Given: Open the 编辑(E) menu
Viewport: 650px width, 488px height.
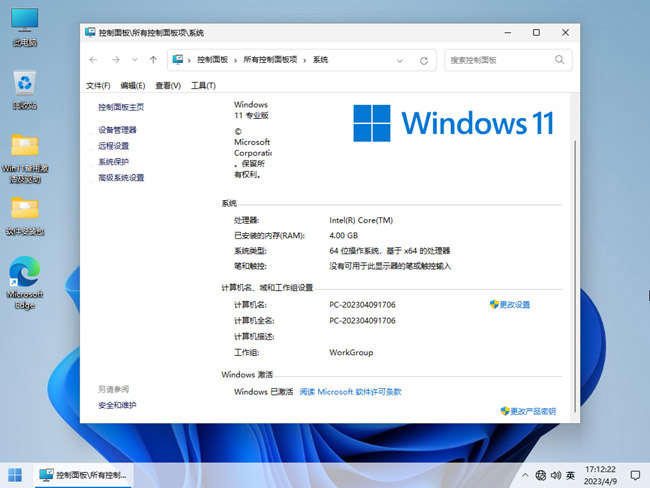Looking at the screenshot, I should 133,85.
